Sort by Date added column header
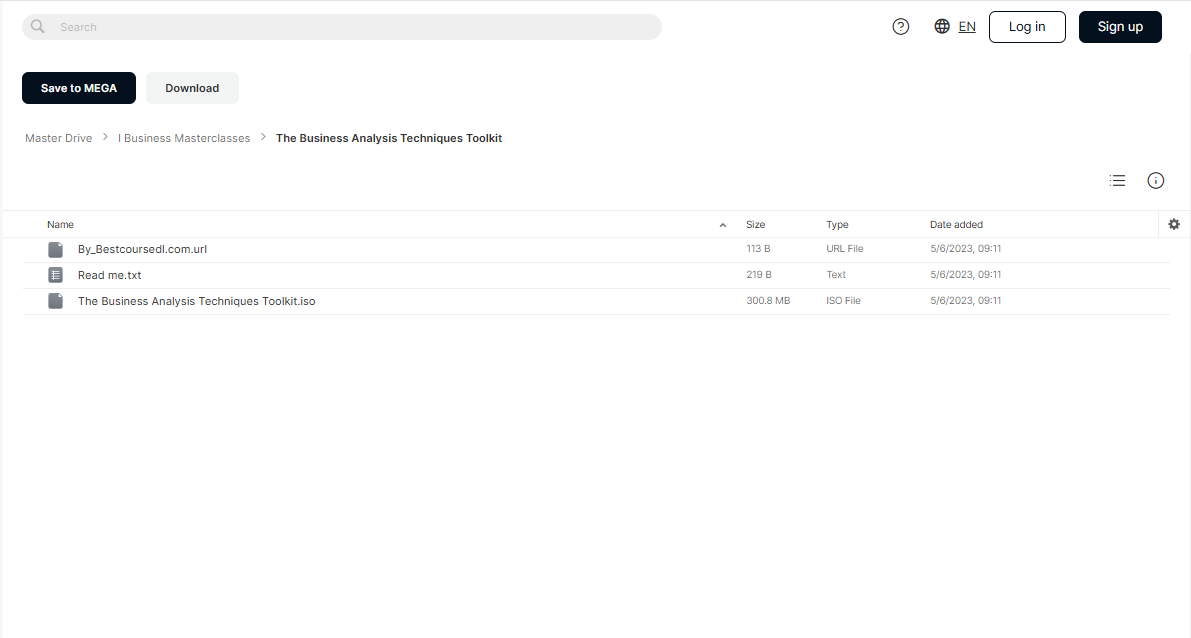 [956, 224]
